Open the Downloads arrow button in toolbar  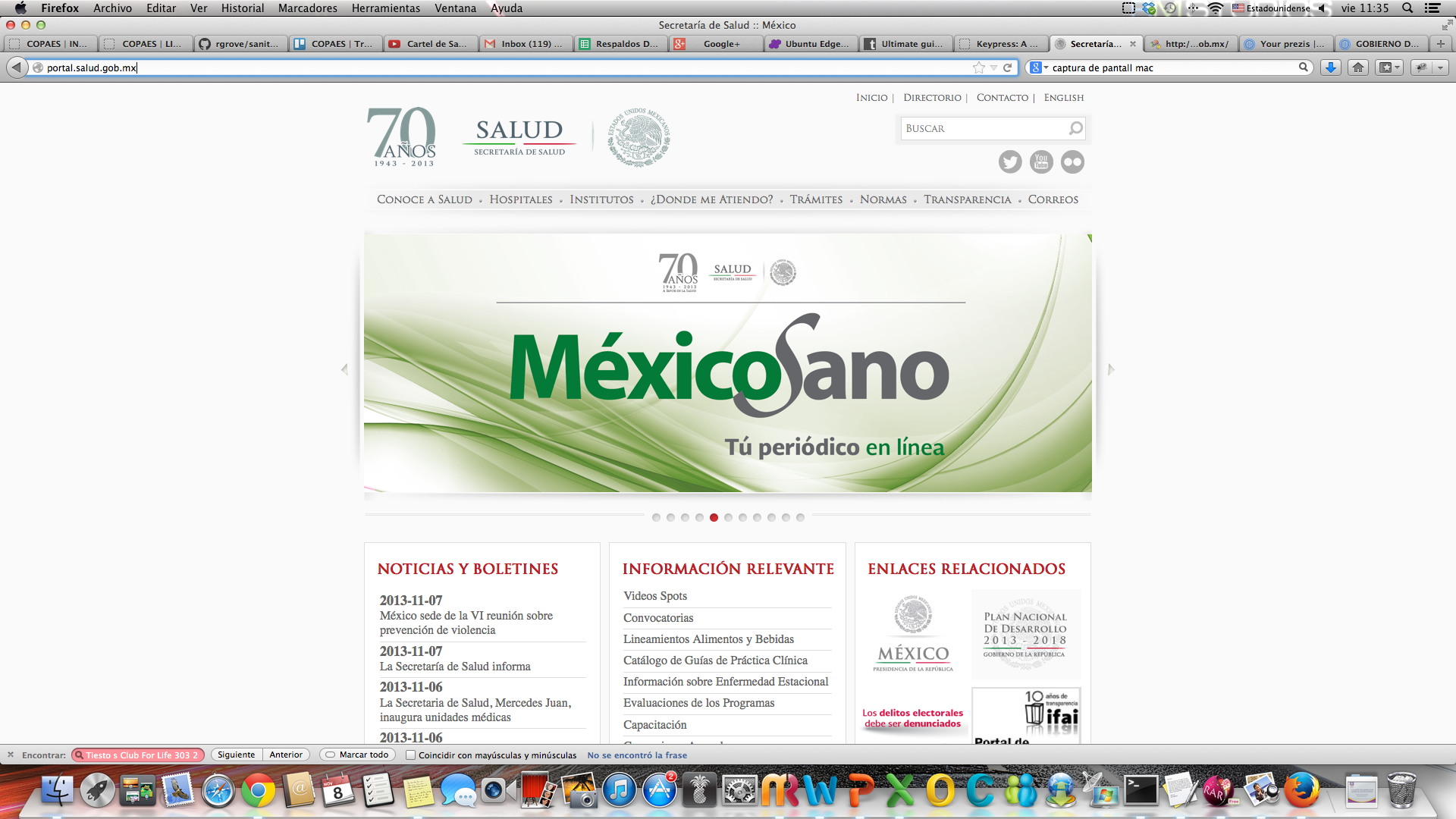1330,67
